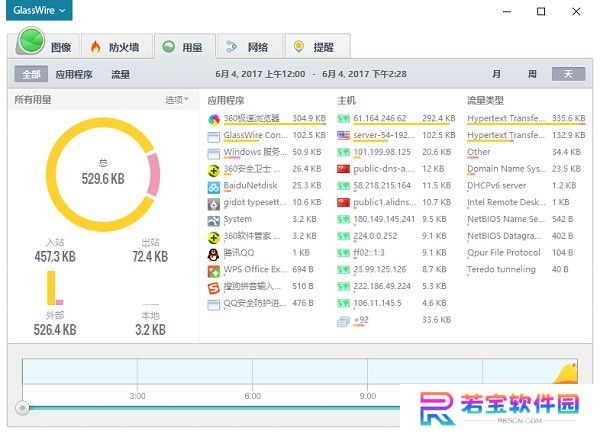Click the timeline slider handle
600x434 pixels.
point(23,408)
